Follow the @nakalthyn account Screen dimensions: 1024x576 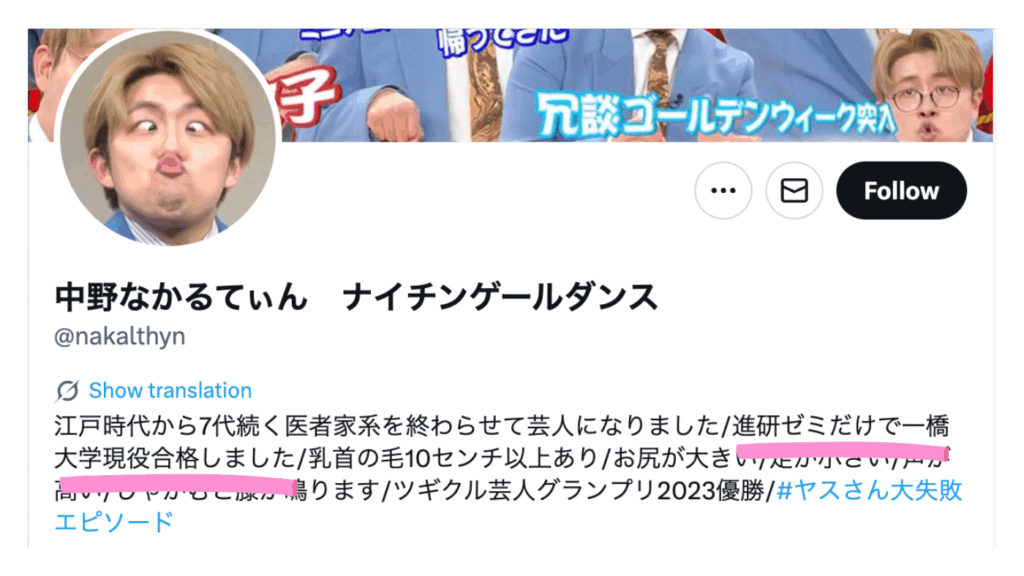click(x=901, y=191)
